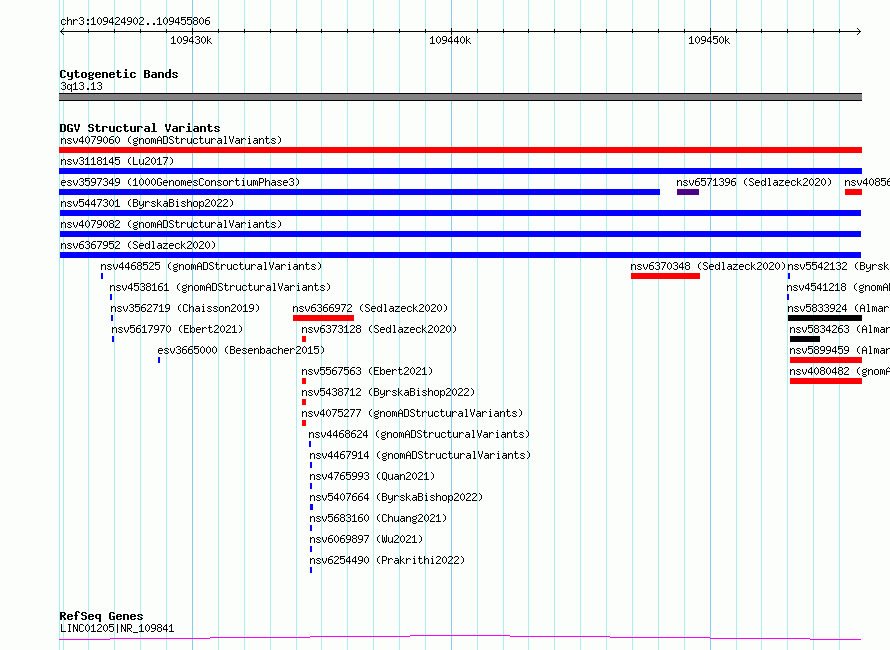This screenshot has width=890, height=650.
Task: Open the nsv5542132 variant label
Action: click(838, 266)
